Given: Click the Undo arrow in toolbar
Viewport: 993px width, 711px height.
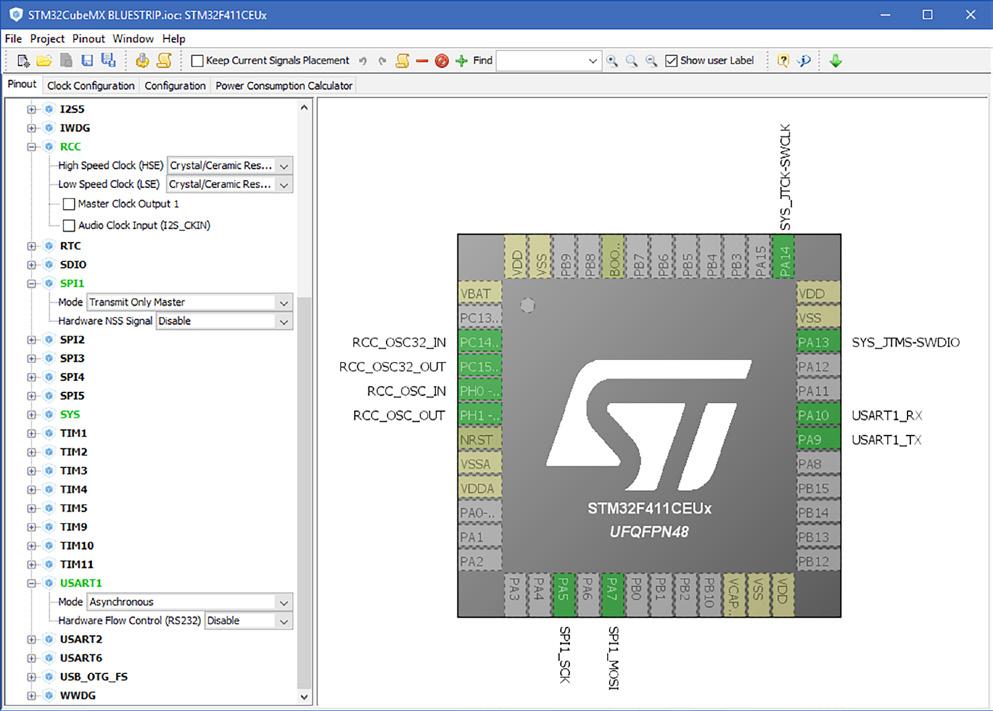Looking at the screenshot, I should 363,61.
